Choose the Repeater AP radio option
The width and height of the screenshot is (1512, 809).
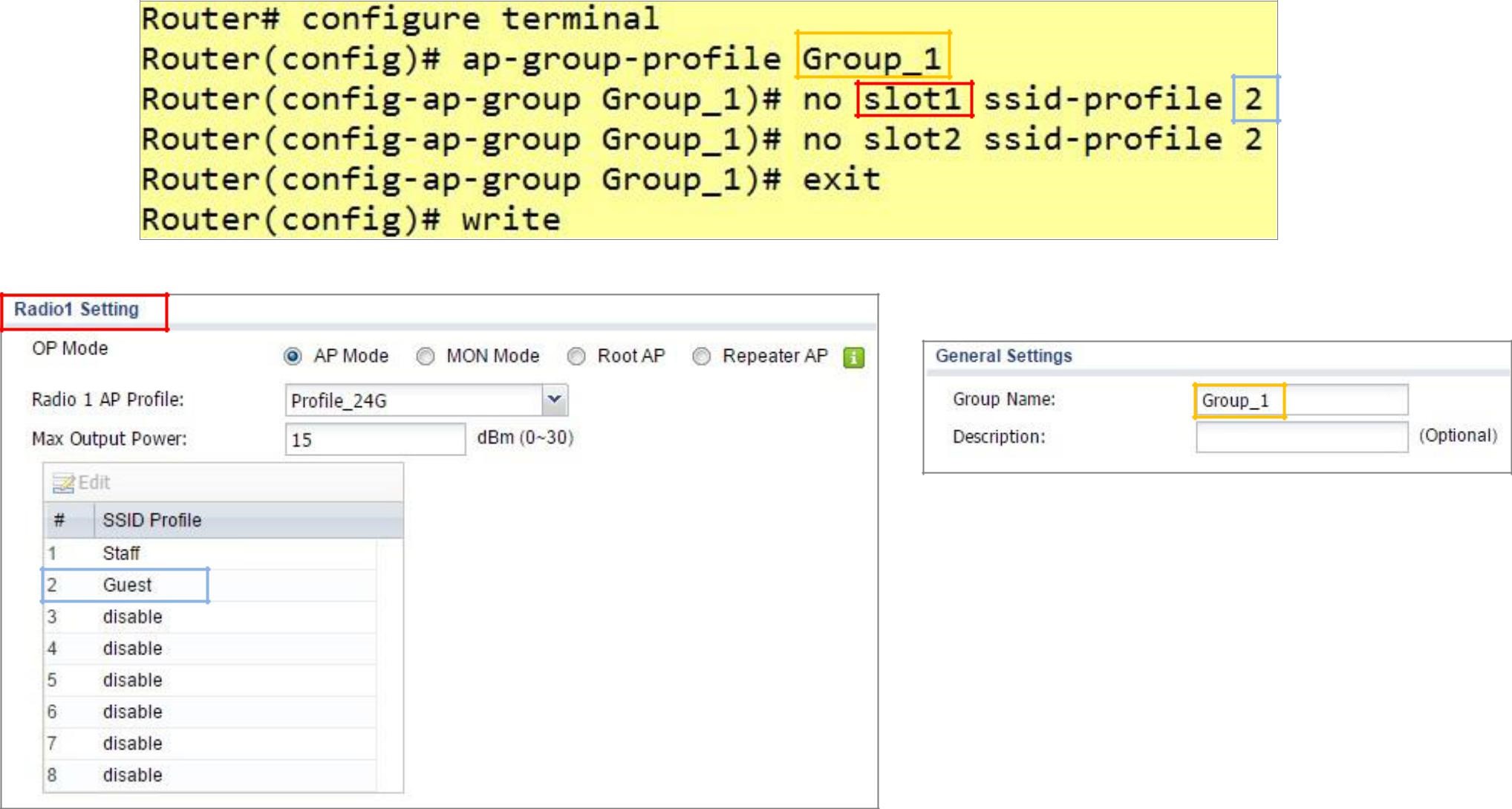701,357
